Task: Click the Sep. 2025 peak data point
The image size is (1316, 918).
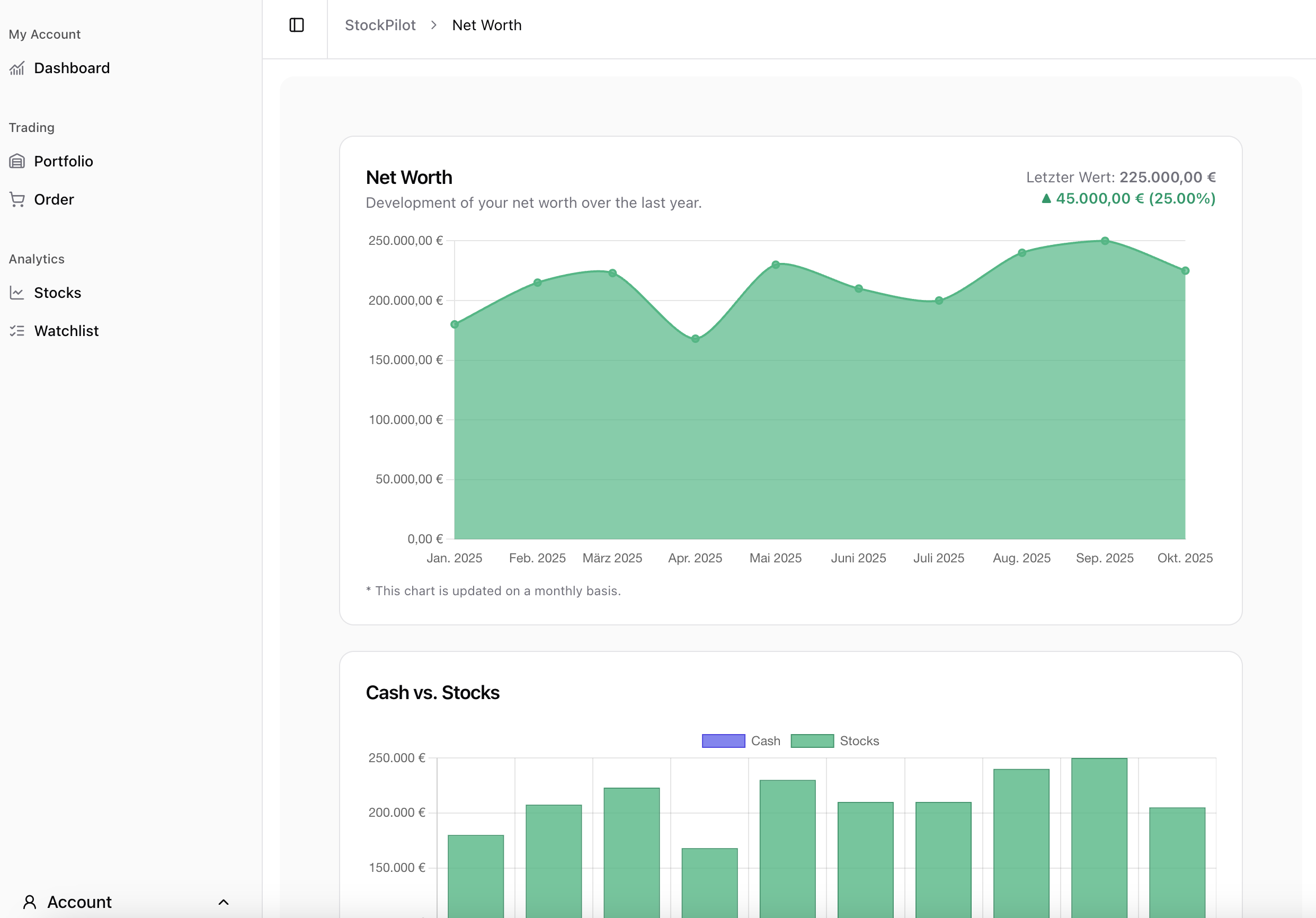Action: (1105, 241)
